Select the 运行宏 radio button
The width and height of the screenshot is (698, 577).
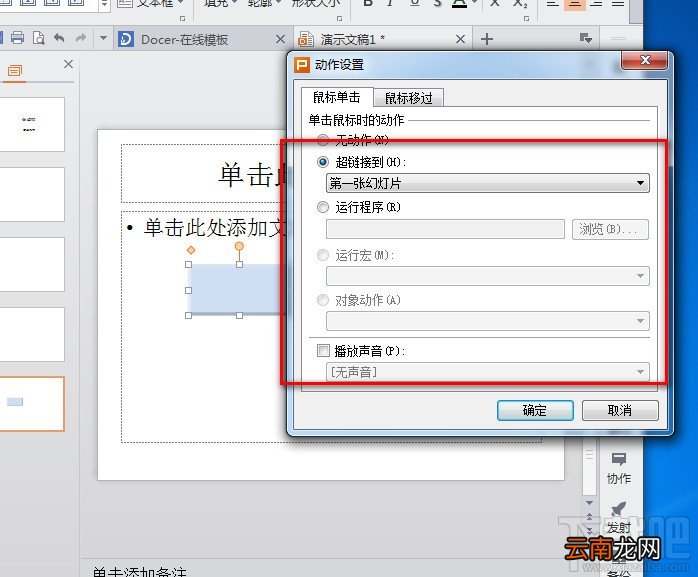tap(323, 255)
